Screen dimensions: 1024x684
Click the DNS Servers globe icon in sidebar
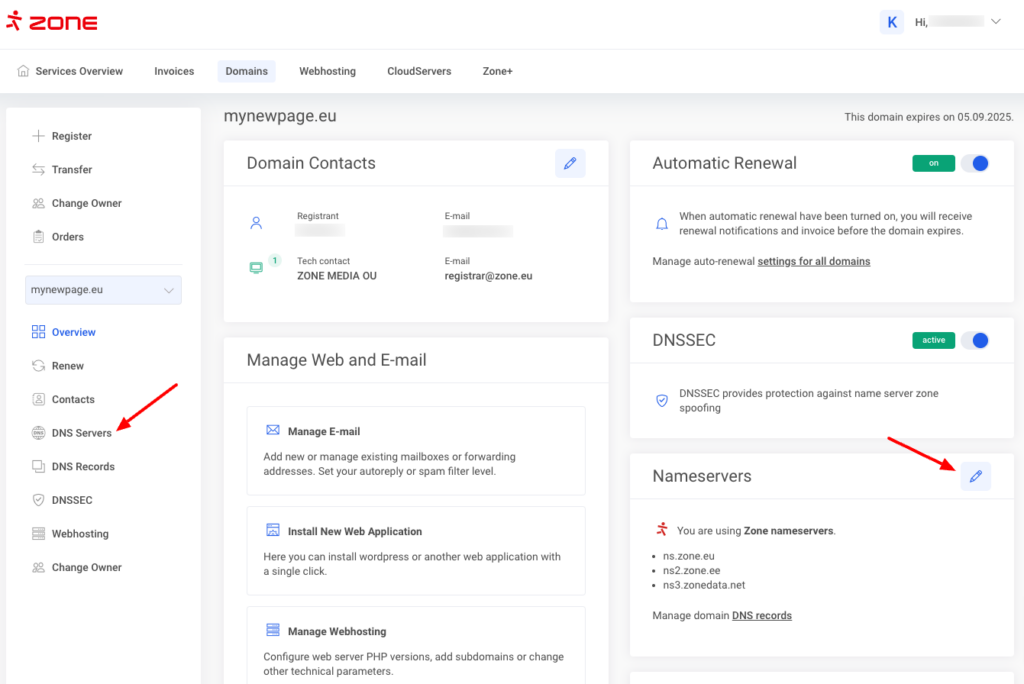[x=38, y=433]
